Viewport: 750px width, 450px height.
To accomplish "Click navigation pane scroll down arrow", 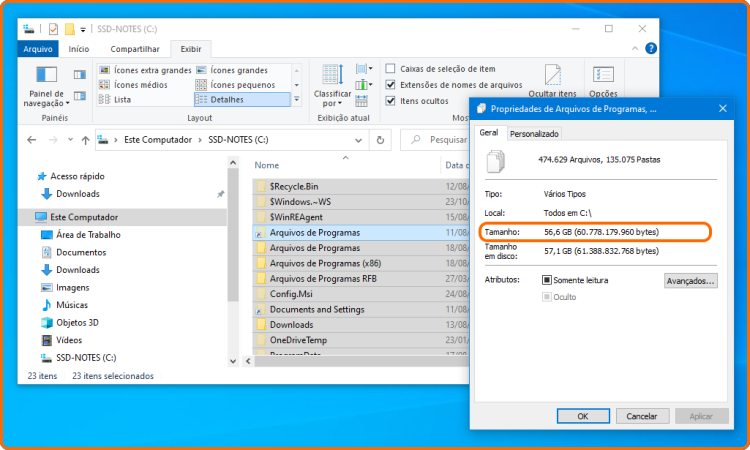I will (233, 362).
